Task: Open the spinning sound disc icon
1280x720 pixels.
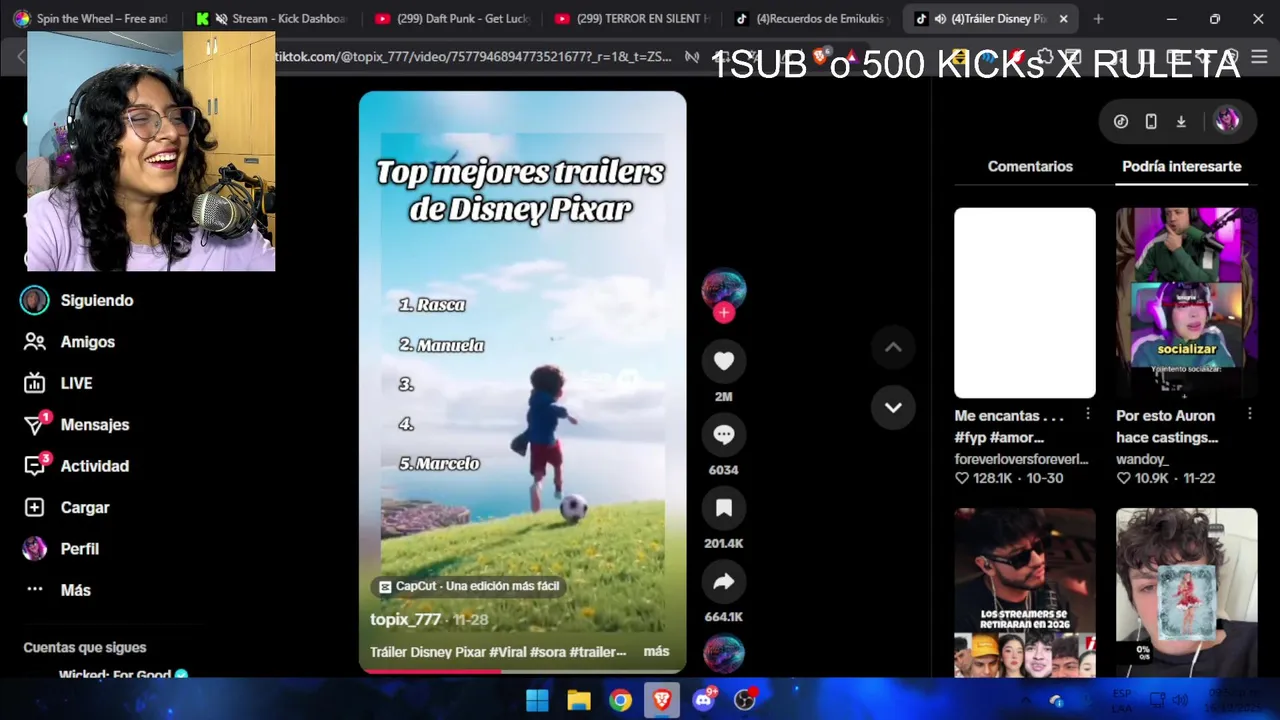Action: point(724,654)
